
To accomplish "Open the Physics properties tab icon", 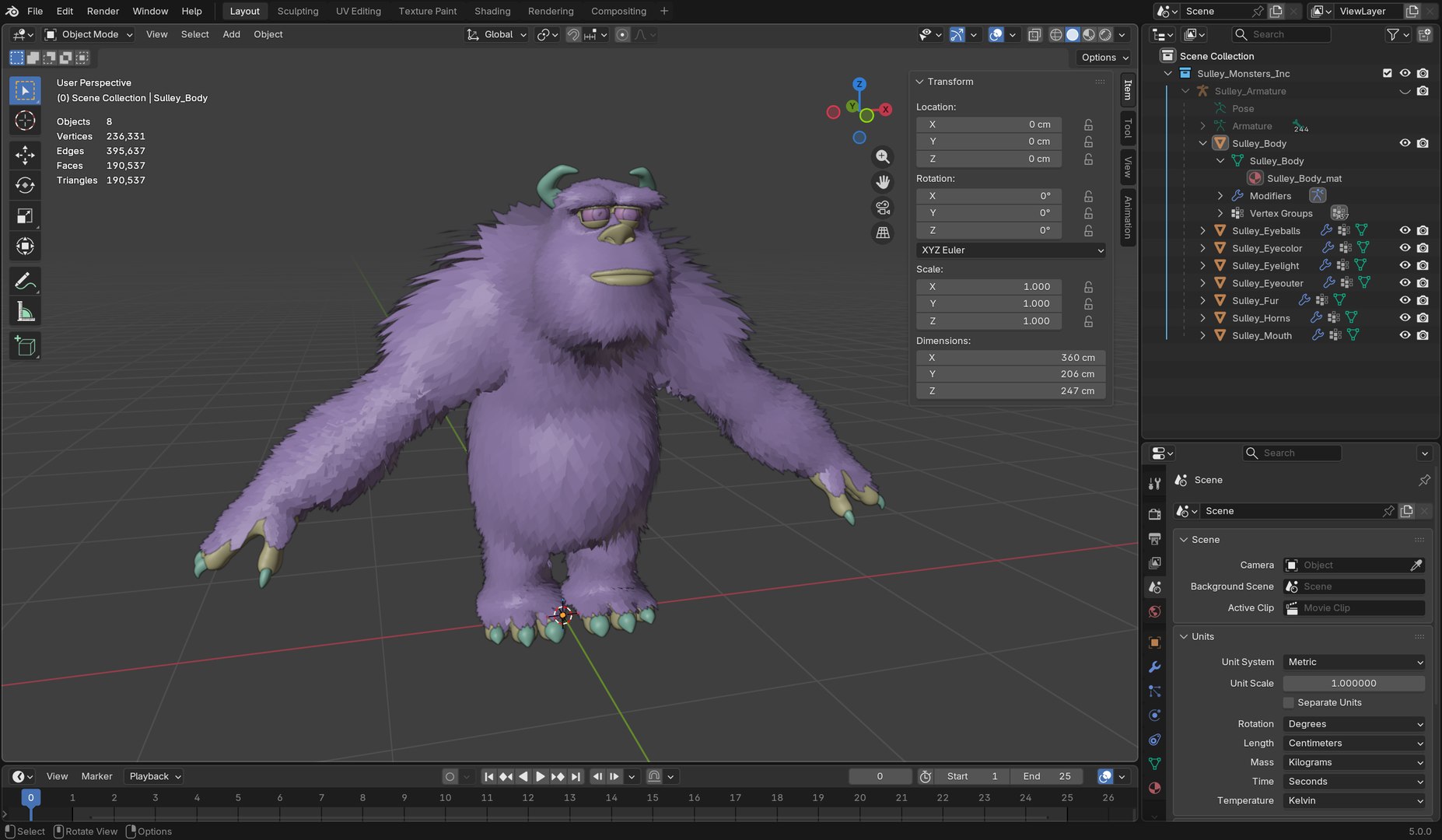I will tap(1155, 715).
